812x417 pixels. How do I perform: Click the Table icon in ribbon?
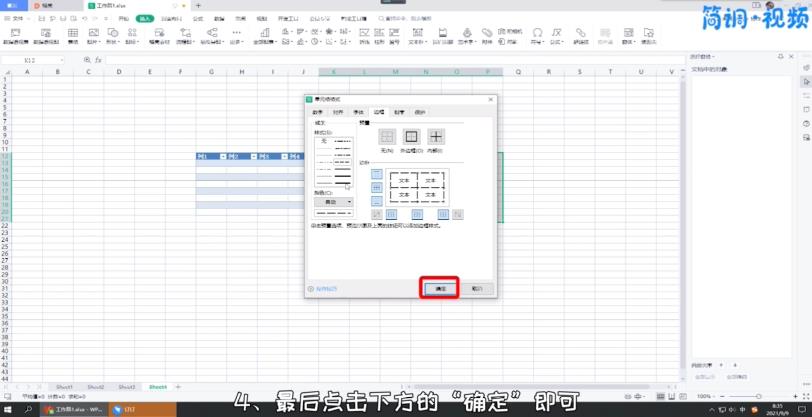coord(73,34)
